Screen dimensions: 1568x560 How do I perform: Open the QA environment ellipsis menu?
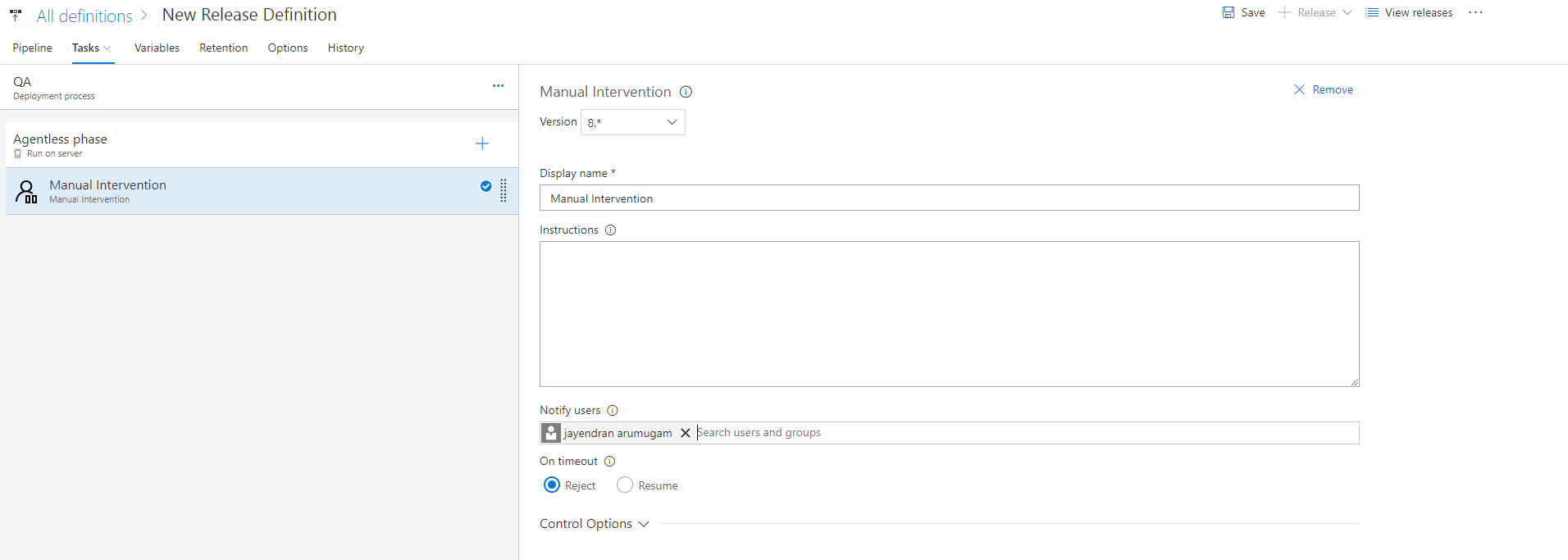tap(498, 85)
